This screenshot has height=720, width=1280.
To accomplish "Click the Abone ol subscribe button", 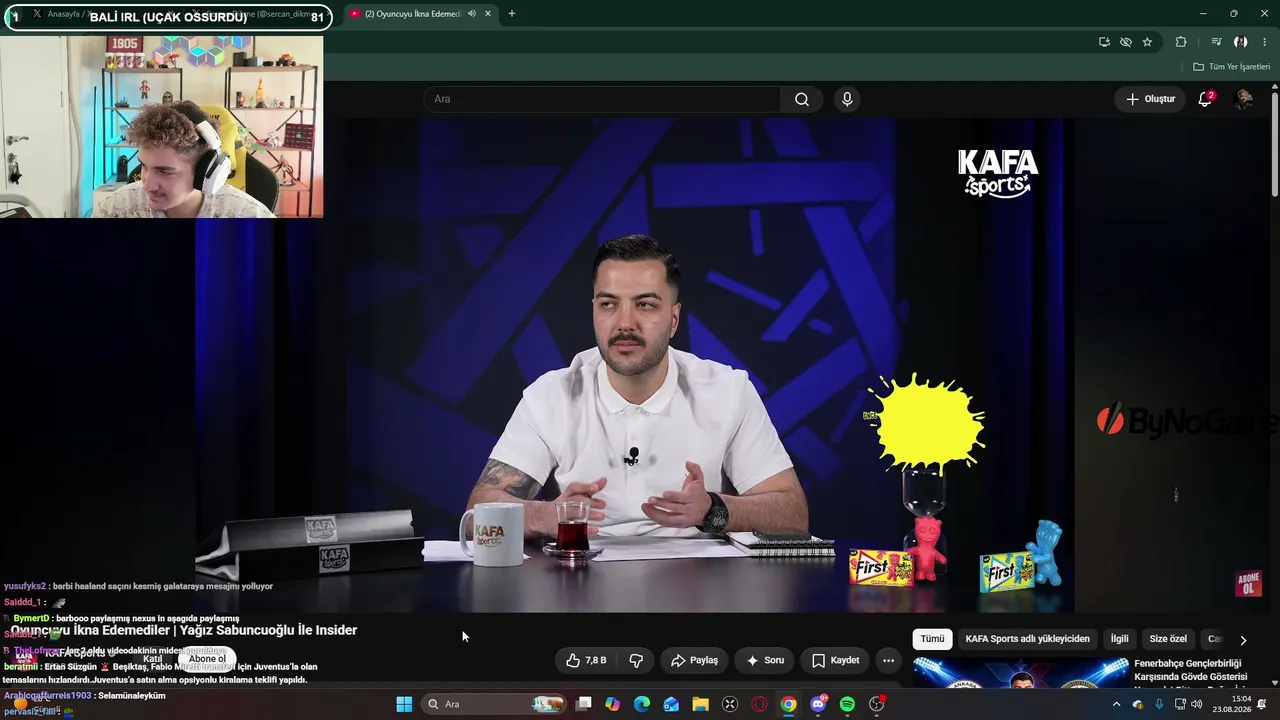I will coord(207,659).
